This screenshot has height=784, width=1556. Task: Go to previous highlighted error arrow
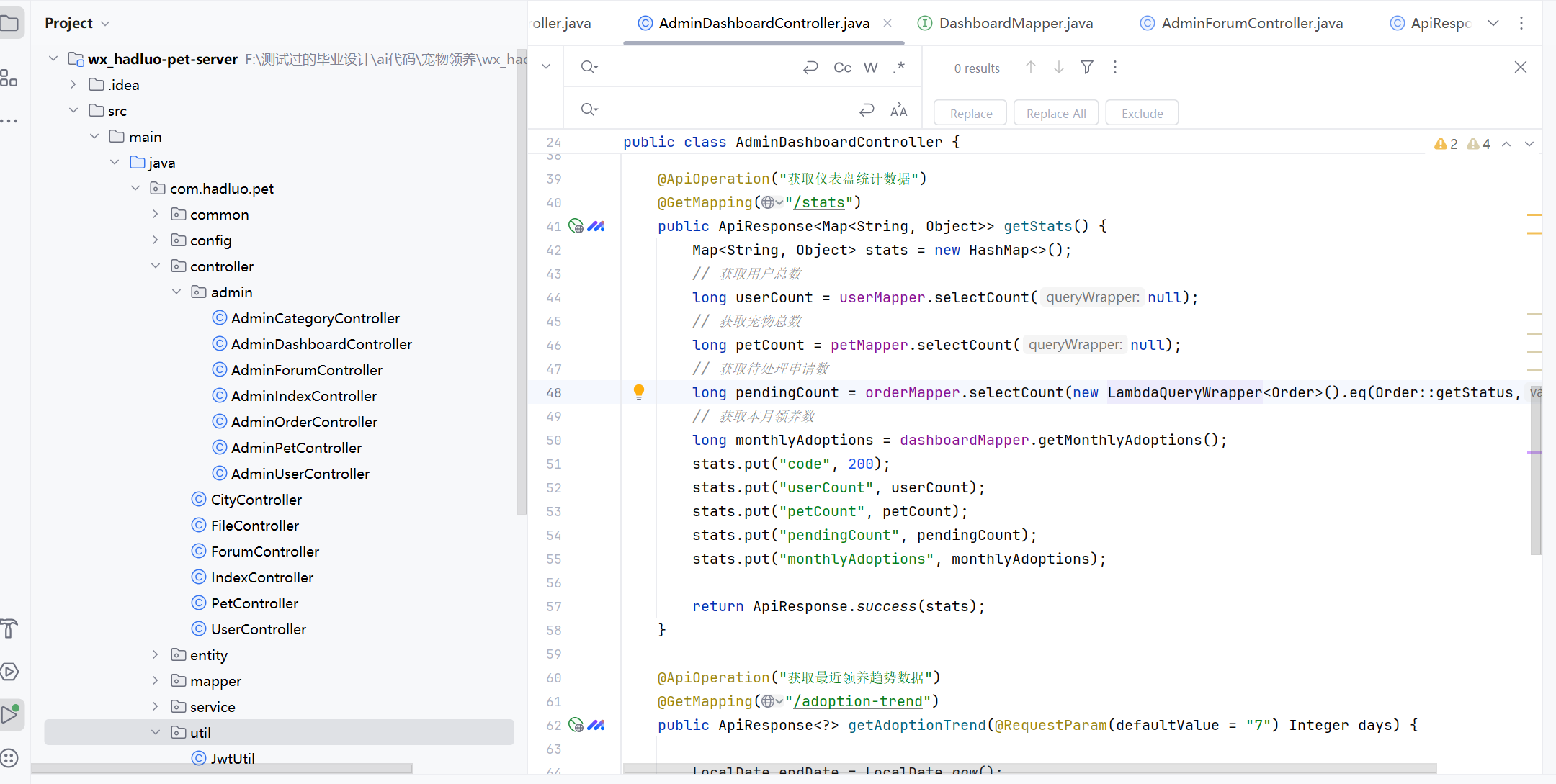click(x=1506, y=144)
